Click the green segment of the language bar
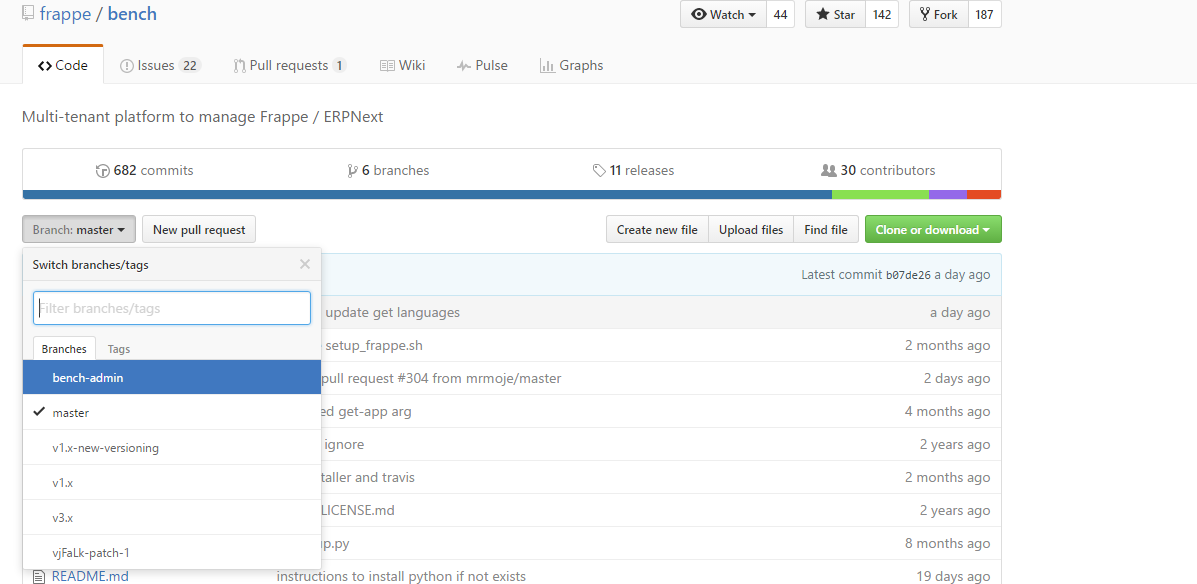1197x584 pixels. (880, 195)
